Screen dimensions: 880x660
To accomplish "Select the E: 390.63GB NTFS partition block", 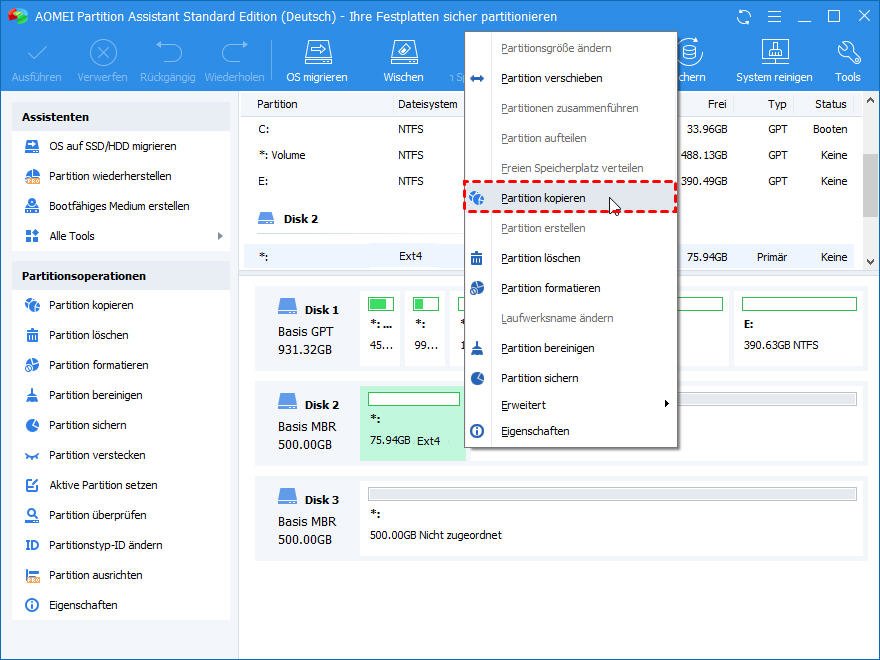I will [799, 329].
